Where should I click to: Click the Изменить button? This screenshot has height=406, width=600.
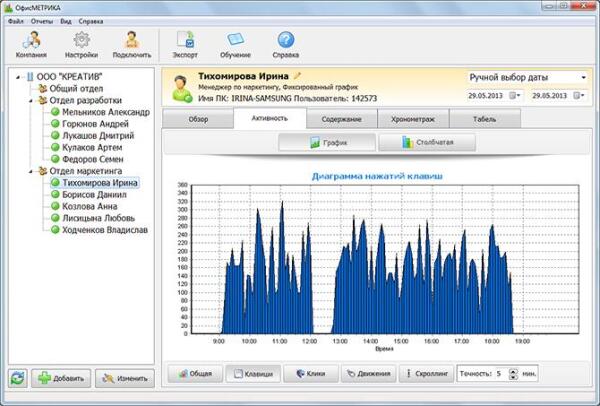pyautogui.click(x=126, y=378)
